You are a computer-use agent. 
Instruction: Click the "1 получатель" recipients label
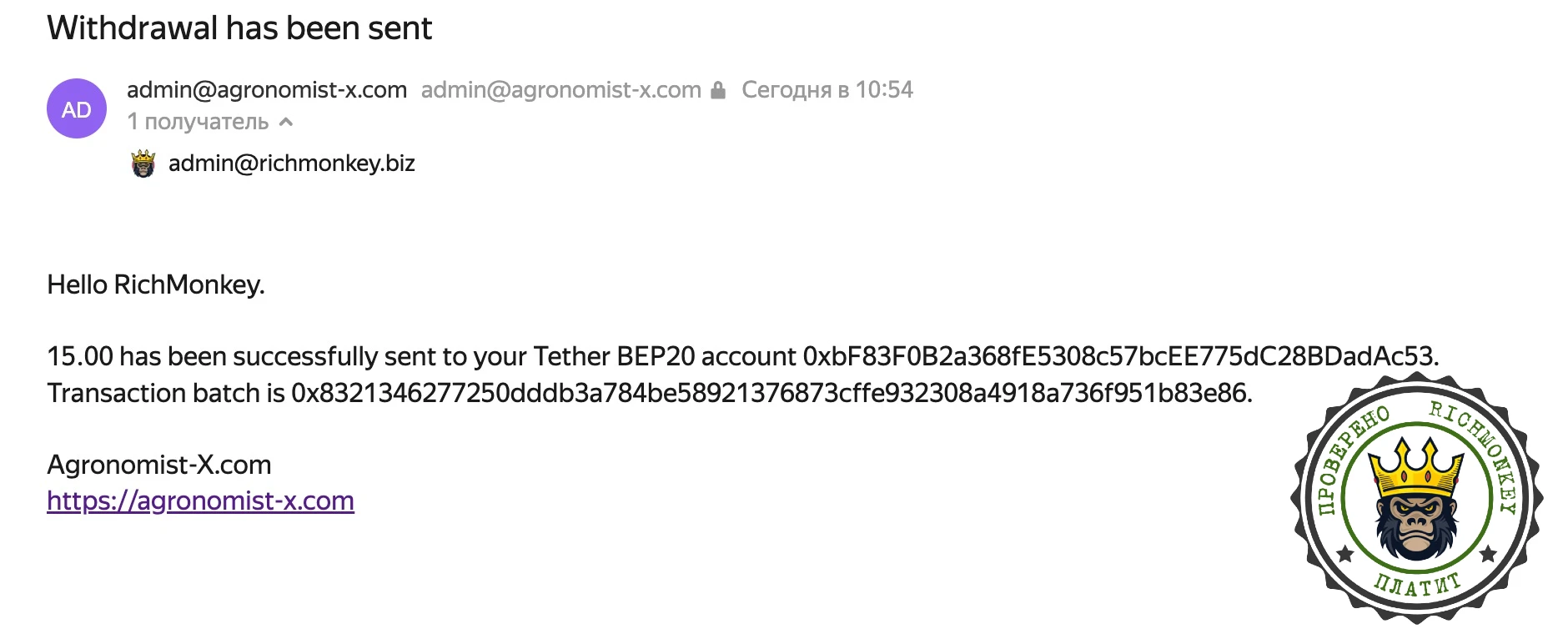(x=198, y=122)
